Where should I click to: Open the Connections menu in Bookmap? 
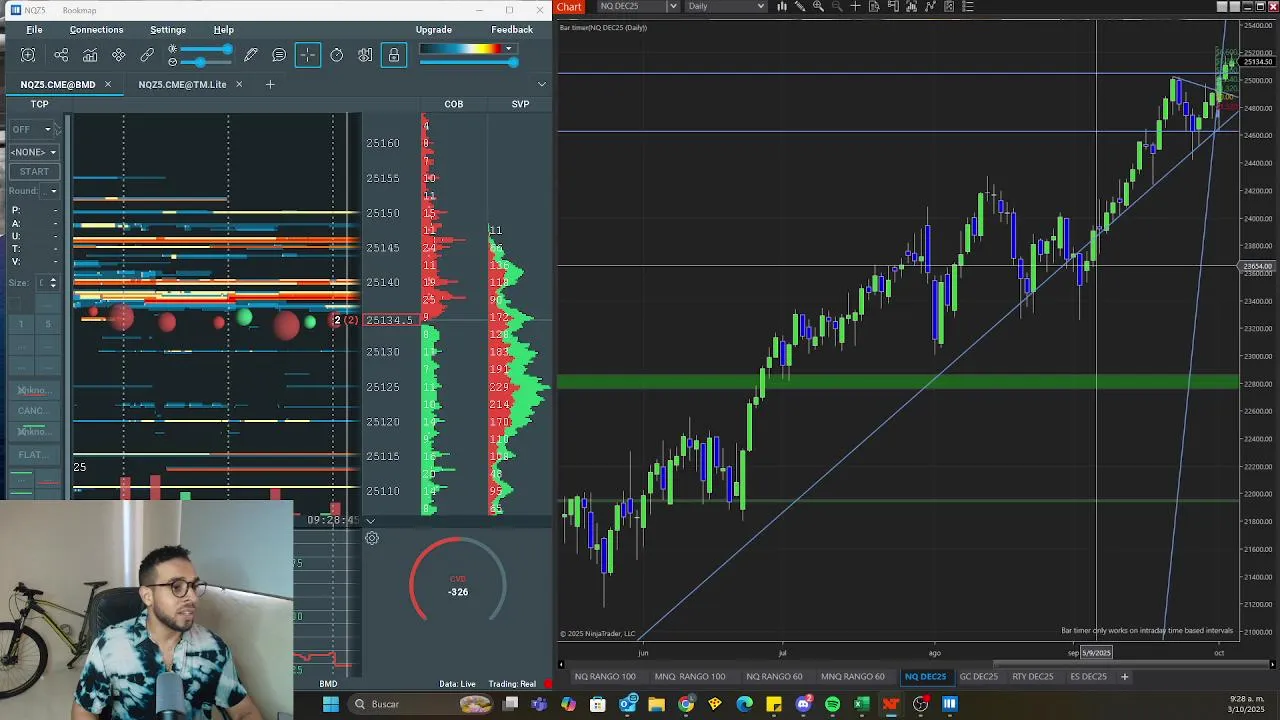point(96,30)
